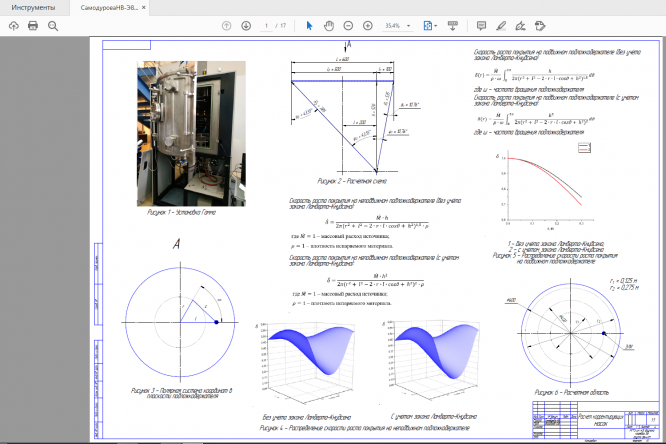Viewport: 666px width, 444px height.
Task: Enable the hand pan tool
Action: tap(328, 25)
